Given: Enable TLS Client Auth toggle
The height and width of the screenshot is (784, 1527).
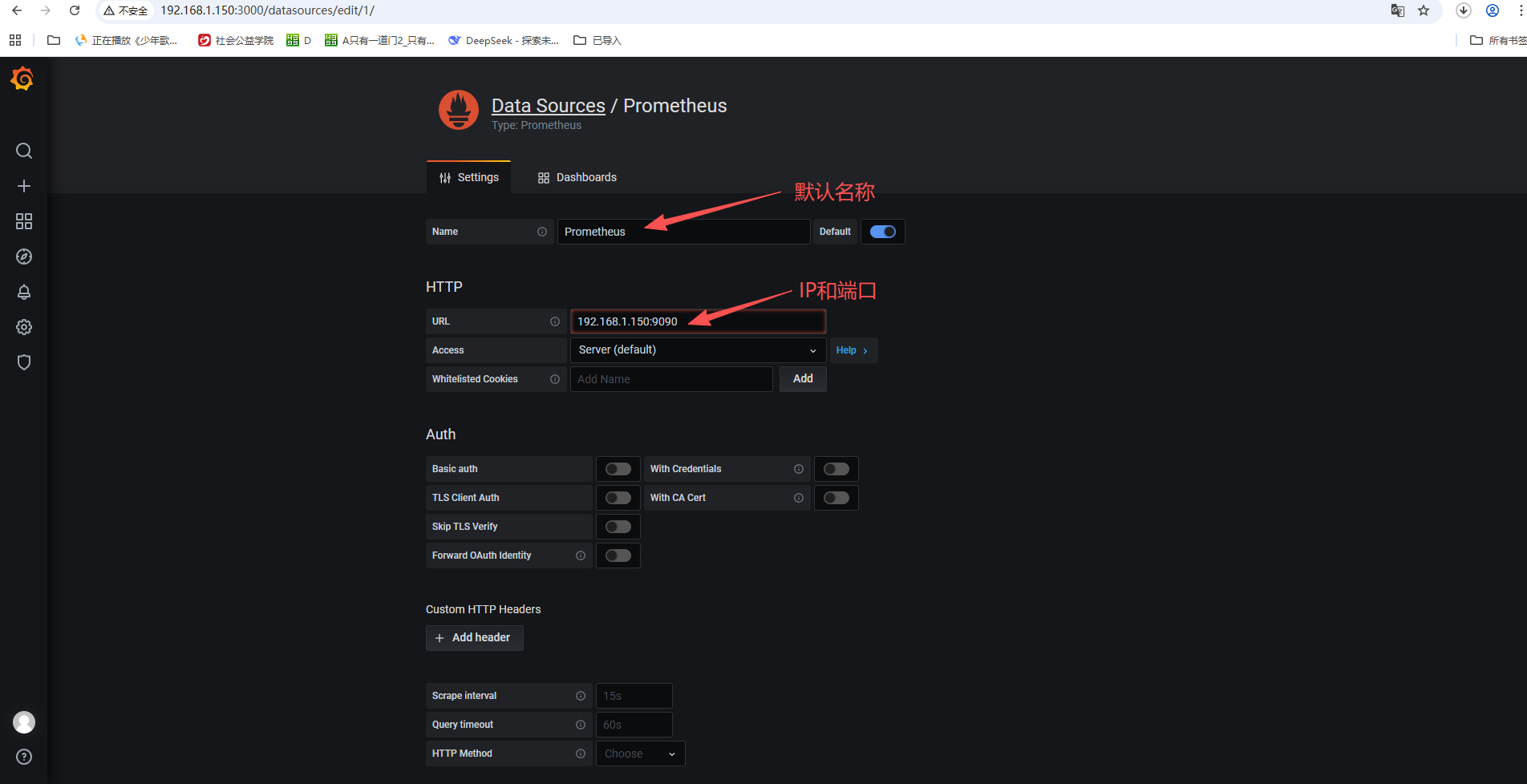Looking at the screenshot, I should pos(618,498).
